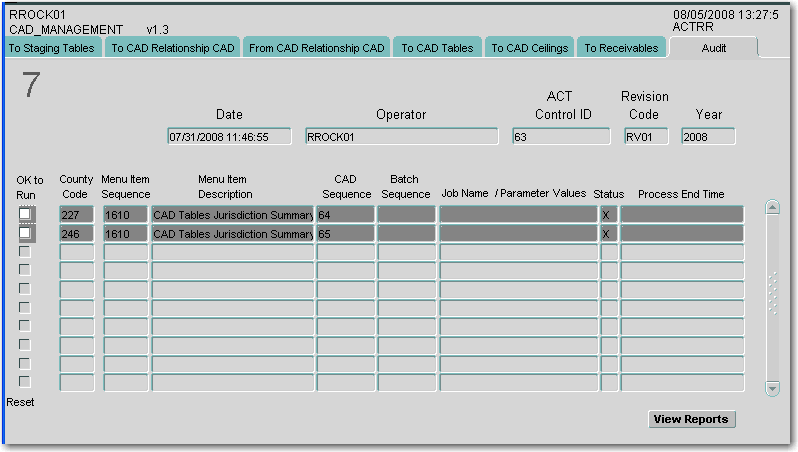798x452 pixels.
Task: Click the Operator field showing RROCK01
Action: coord(401,137)
